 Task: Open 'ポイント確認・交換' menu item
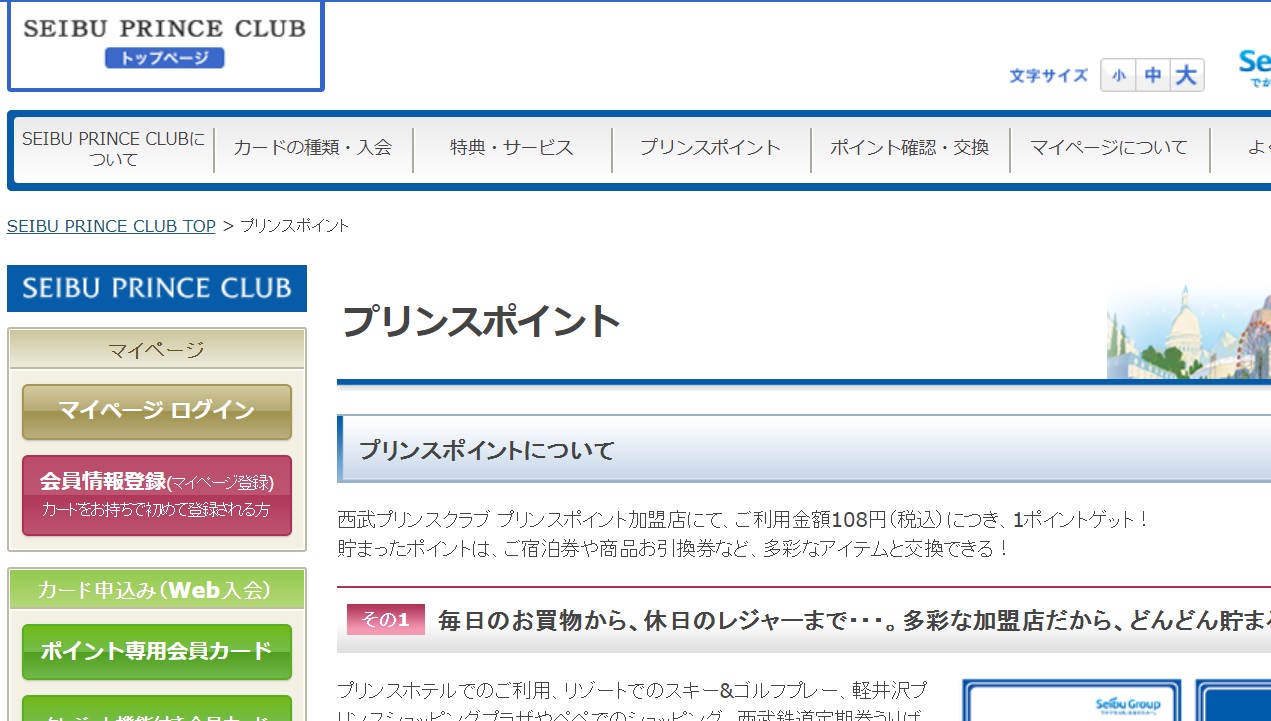(910, 148)
